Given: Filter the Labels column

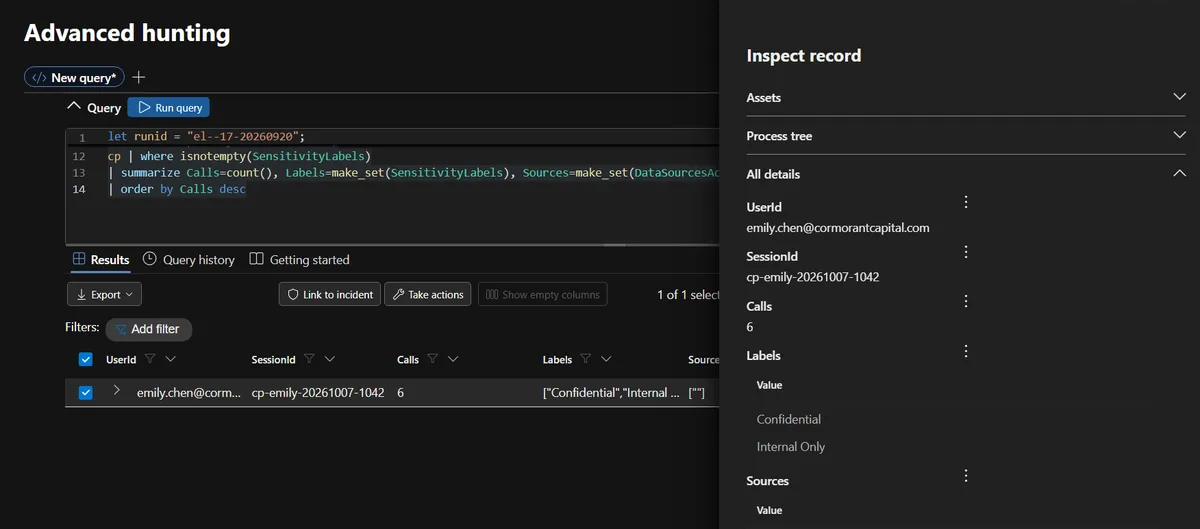Looking at the screenshot, I should [x=585, y=359].
